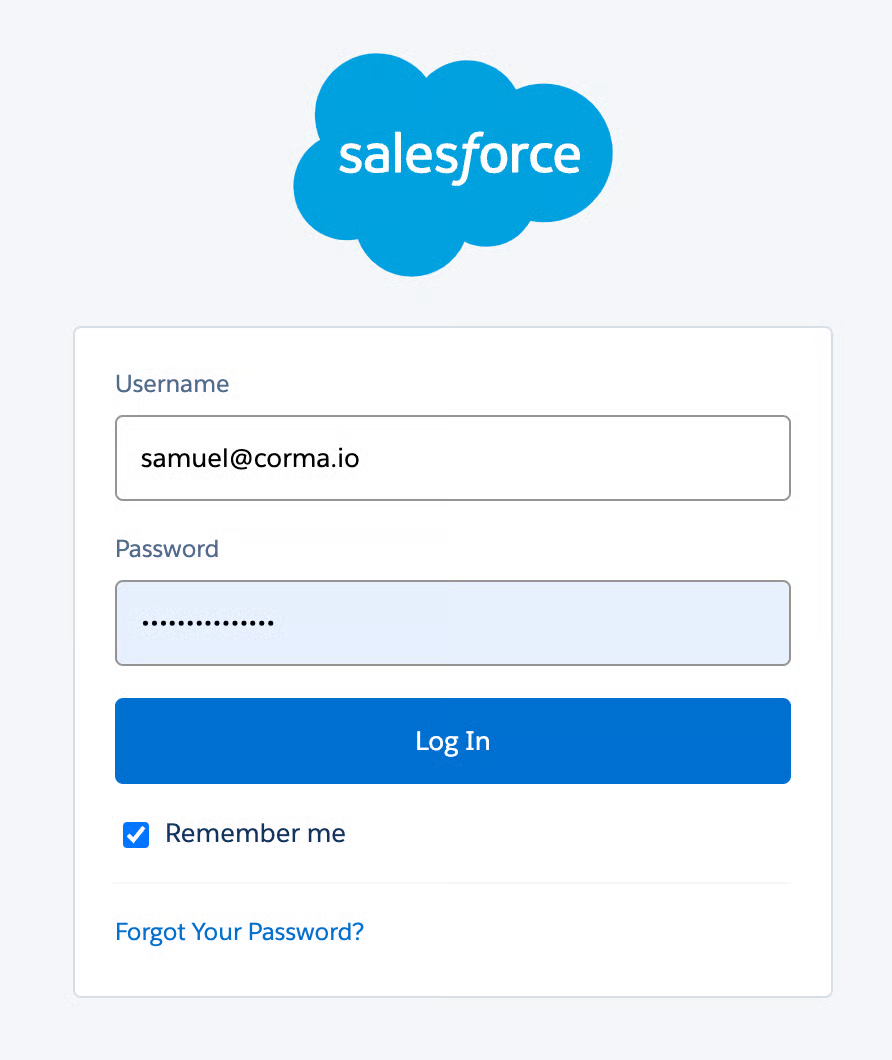Focus the Password input field
Image resolution: width=892 pixels, height=1060 pixels.
(x=452, y=623)
